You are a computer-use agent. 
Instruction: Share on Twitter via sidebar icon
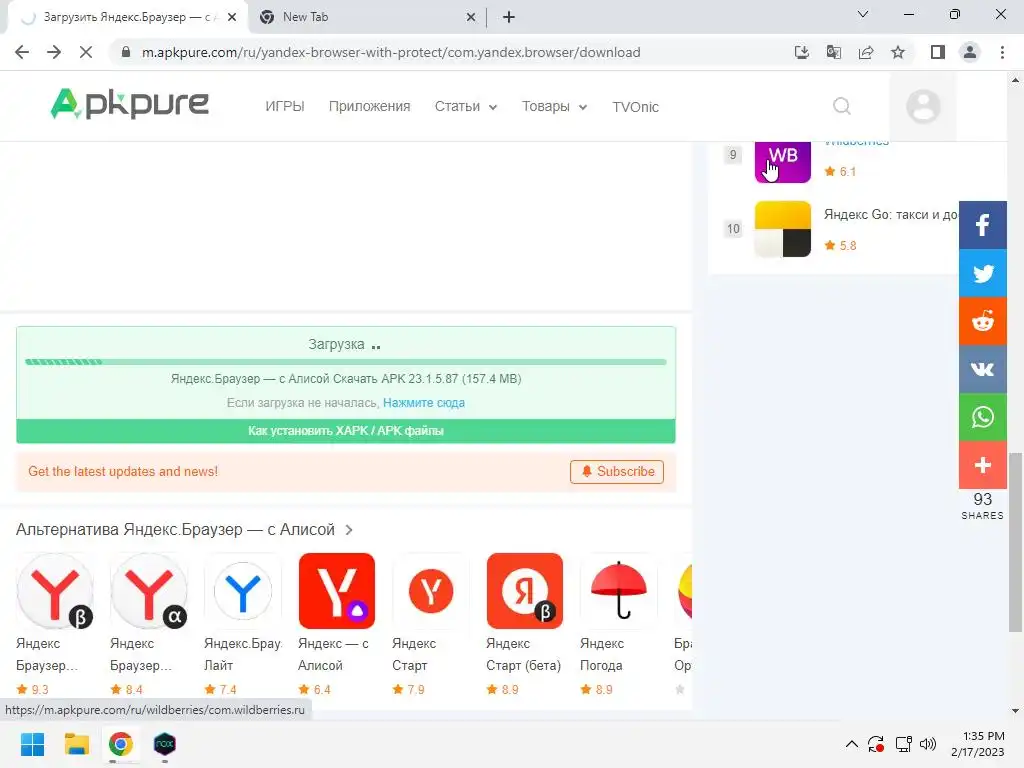(x=982, y=273)
